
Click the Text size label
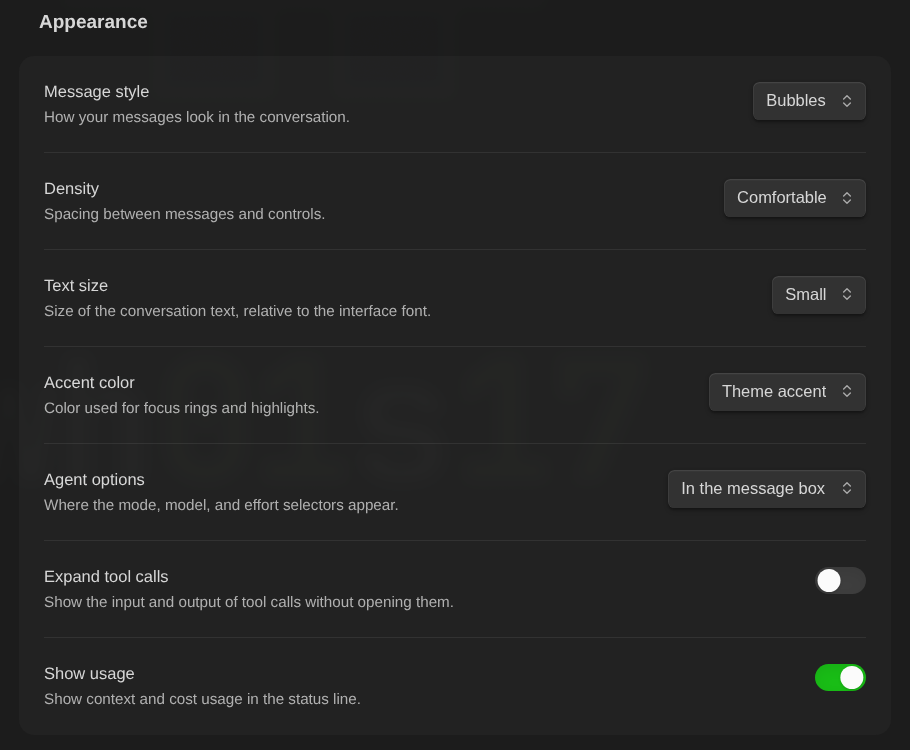76,286
